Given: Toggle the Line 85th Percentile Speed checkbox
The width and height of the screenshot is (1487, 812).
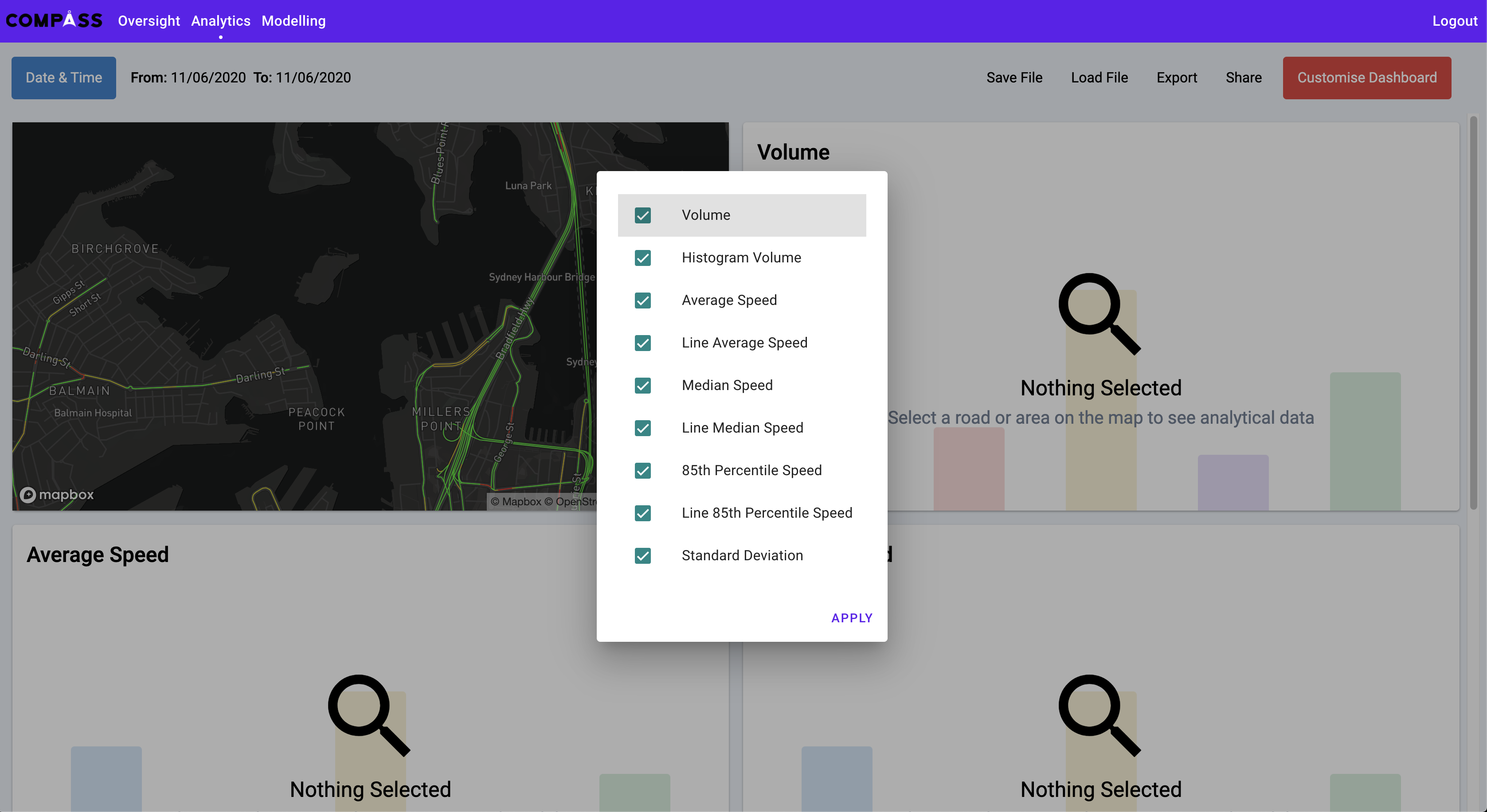Looking at the screenshot, I should 642,513.
